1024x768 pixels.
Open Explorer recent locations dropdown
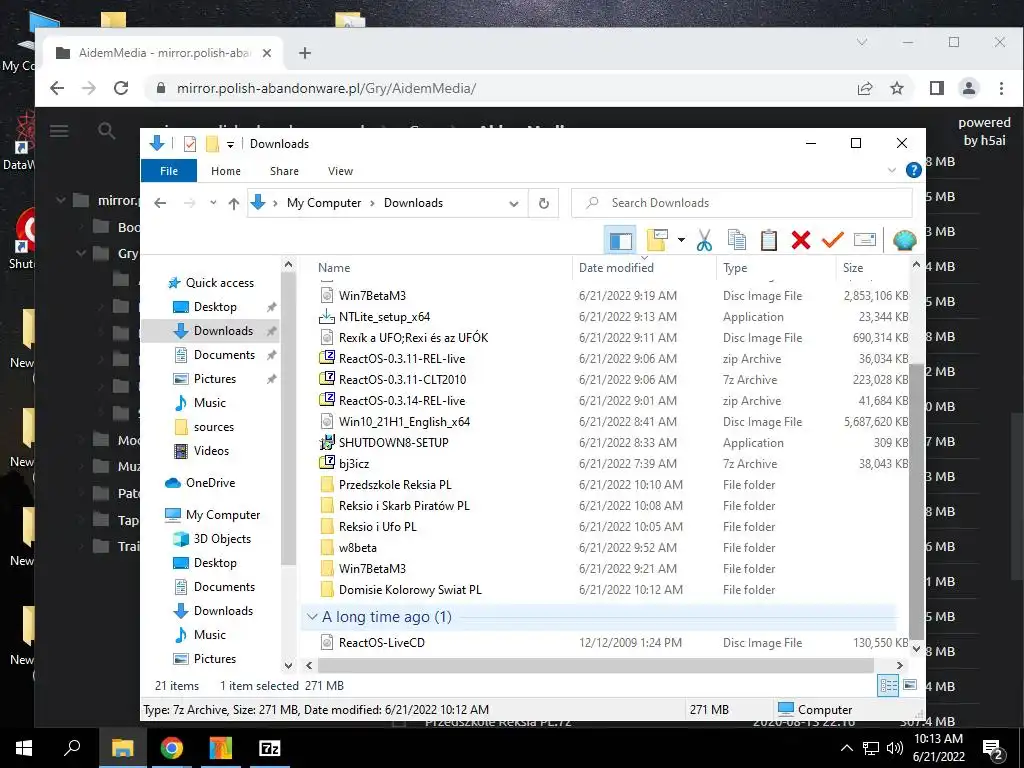click(213, 203)
